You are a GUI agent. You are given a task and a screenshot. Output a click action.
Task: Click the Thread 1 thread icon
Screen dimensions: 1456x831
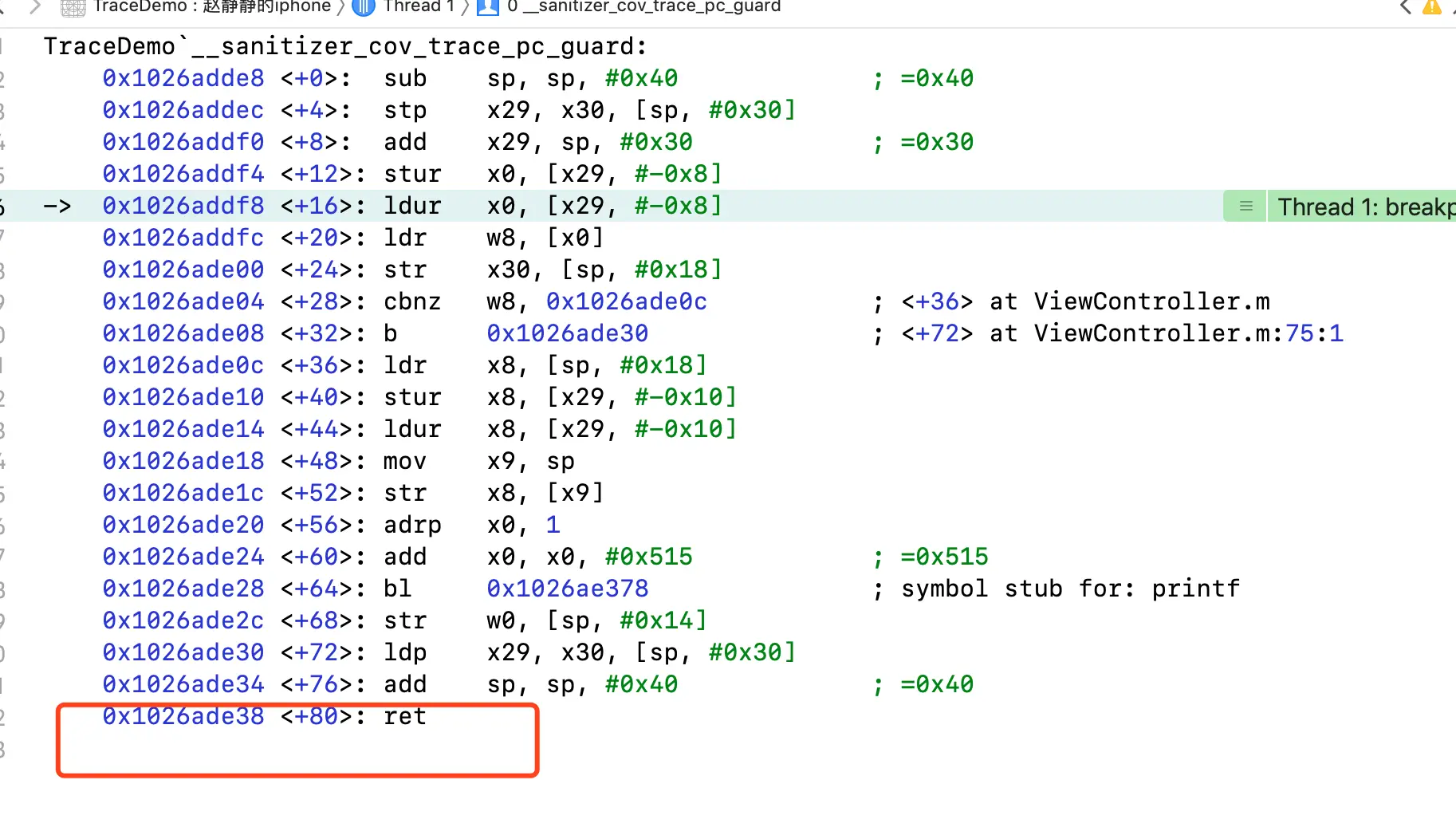coord(364,7)
